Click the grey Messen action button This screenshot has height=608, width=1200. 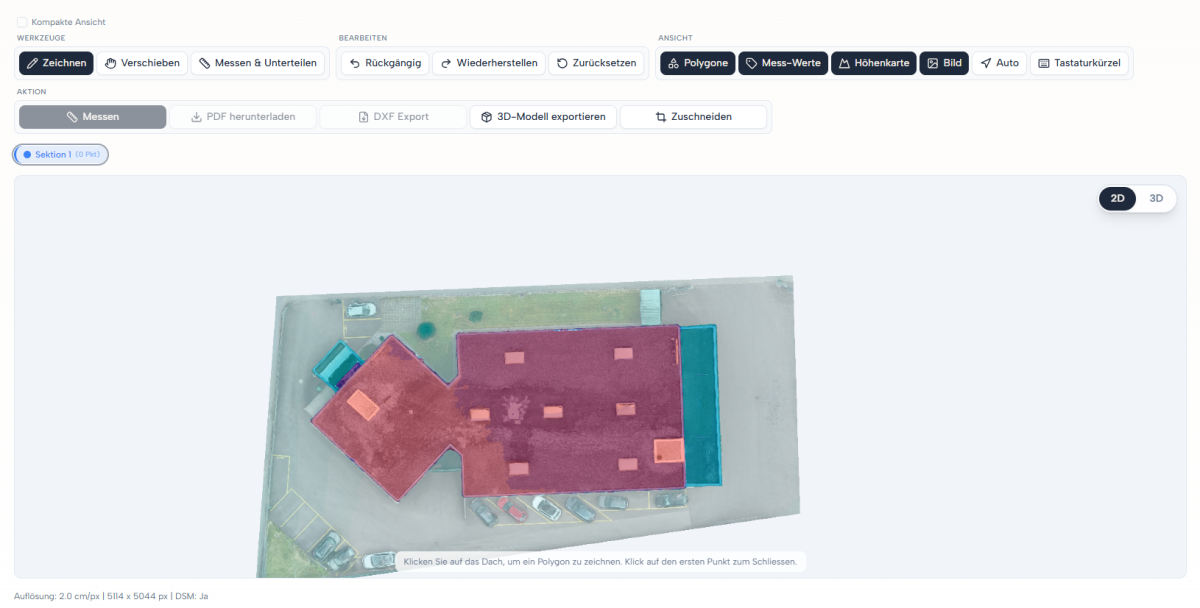point(93,117)
